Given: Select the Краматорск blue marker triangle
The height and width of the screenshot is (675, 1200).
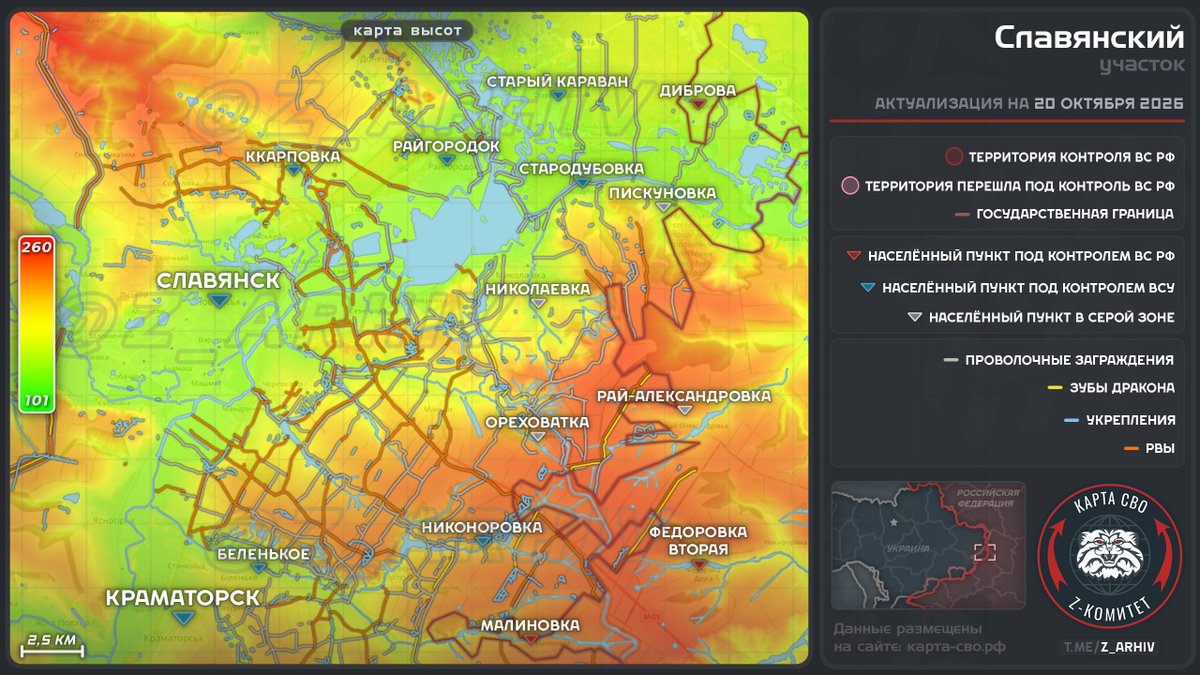Looking at the screenshot, I should (x=183, y=618).
